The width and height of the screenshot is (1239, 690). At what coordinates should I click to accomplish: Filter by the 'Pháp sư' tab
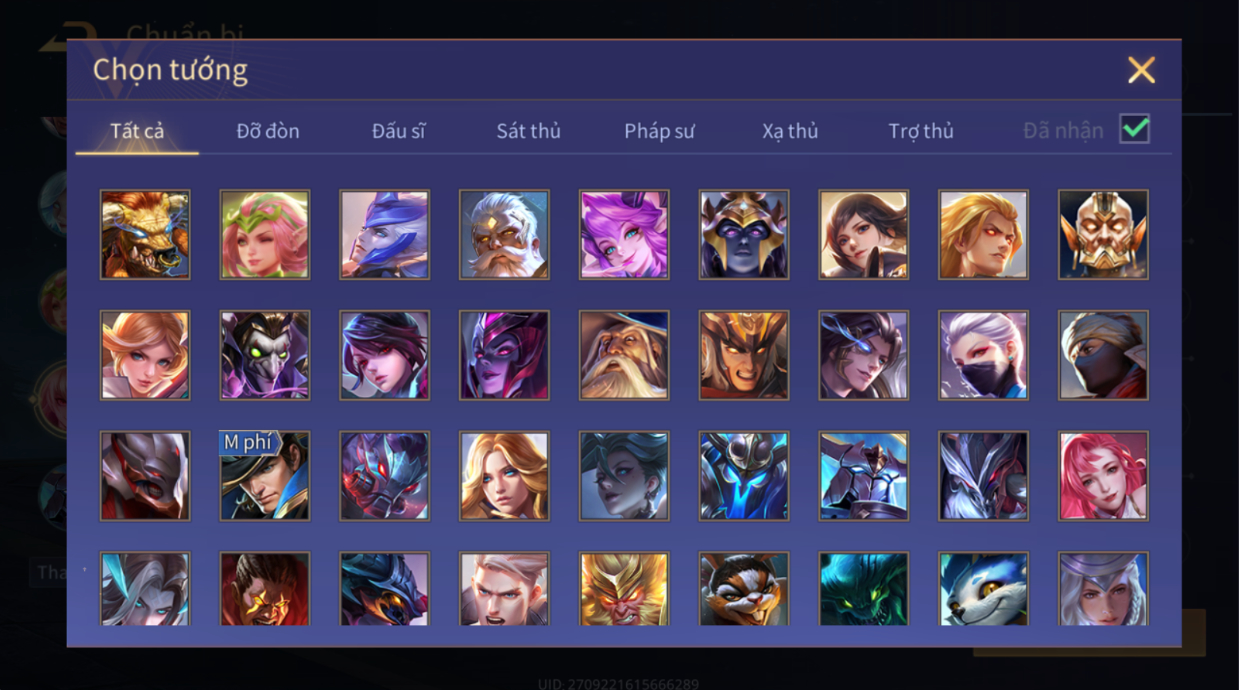pyautogui.click(x=659, y=131)
